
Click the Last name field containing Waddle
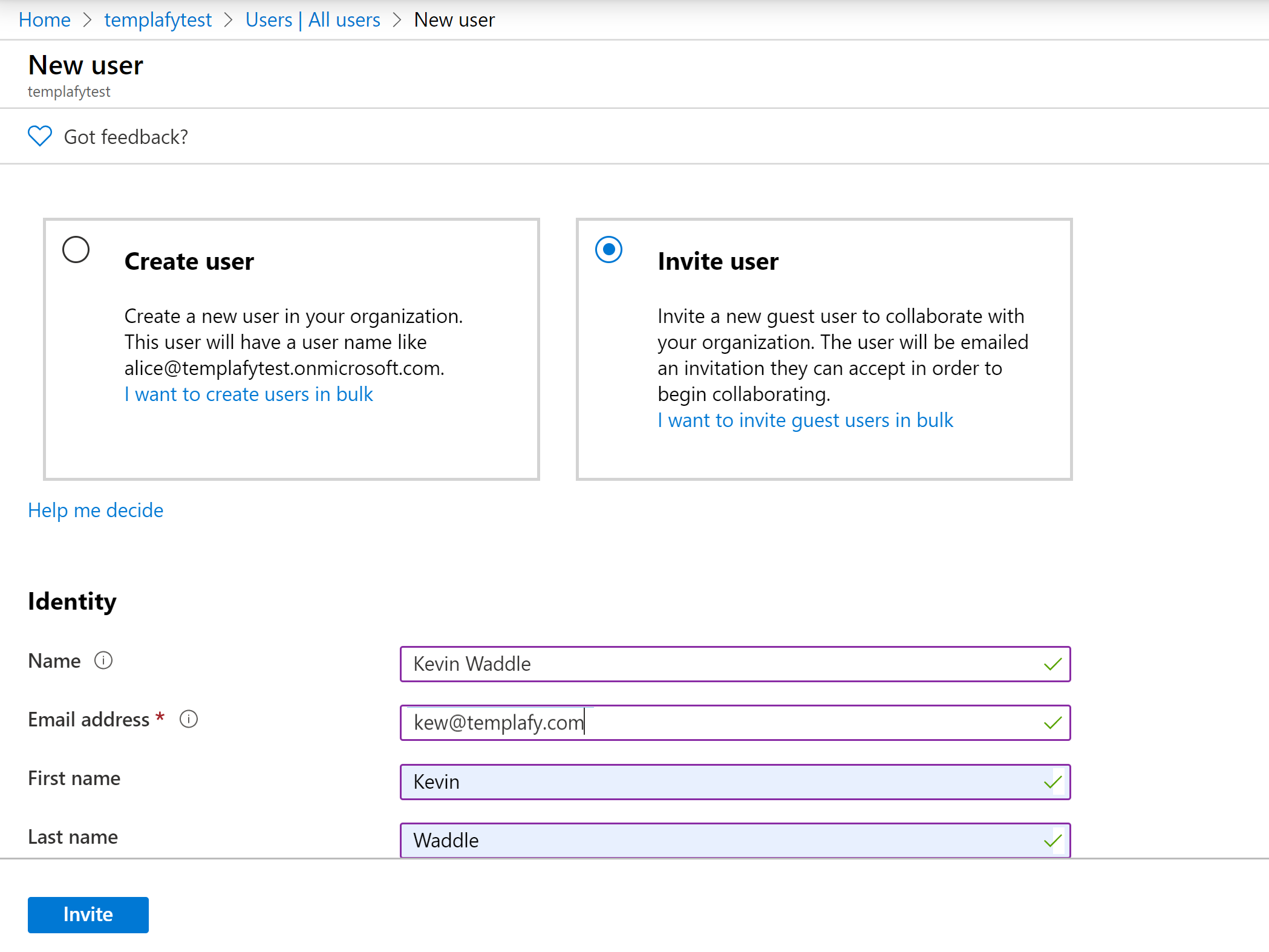(720, 841)
